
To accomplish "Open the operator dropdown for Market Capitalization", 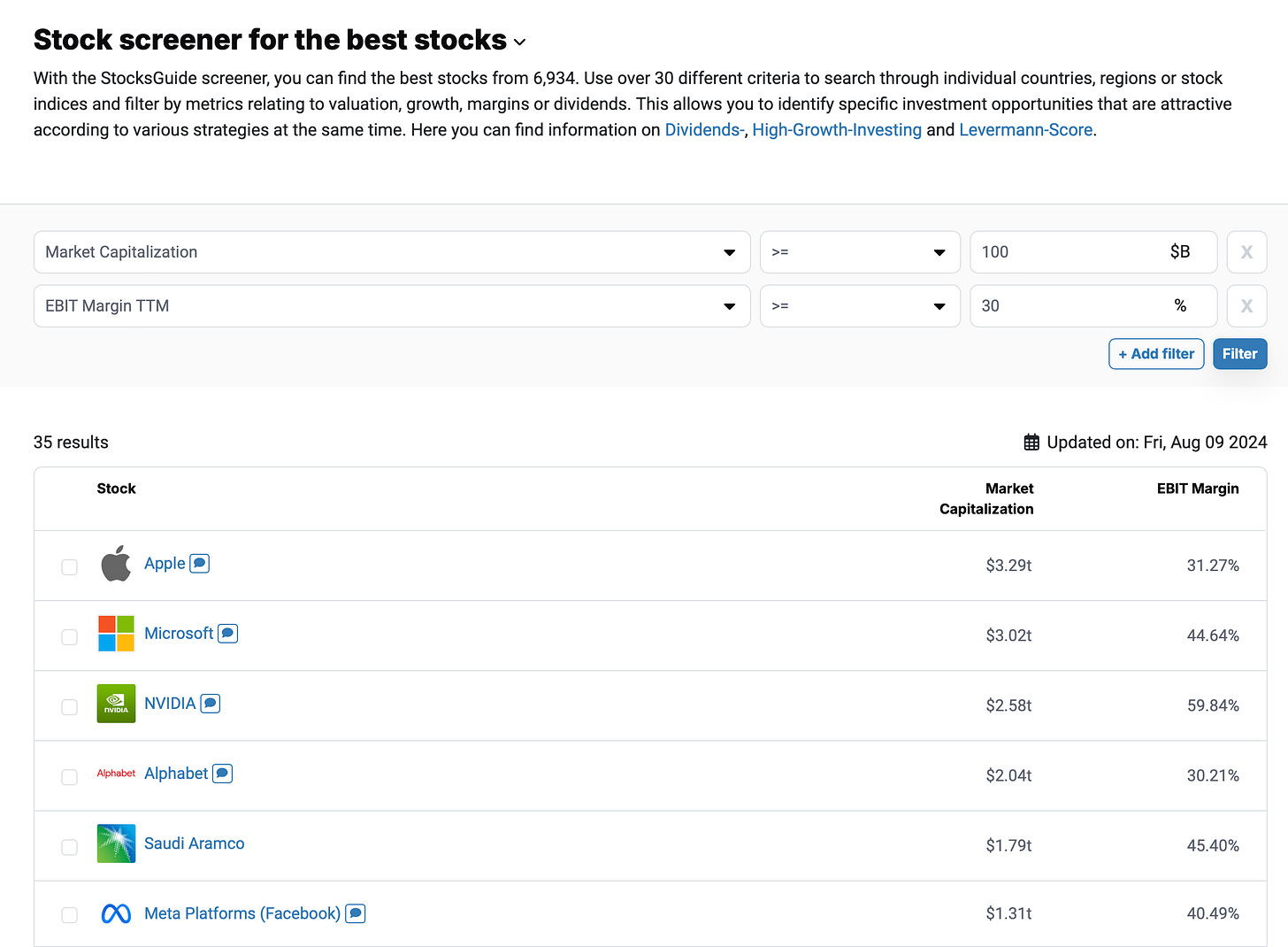I will [x=860, y=252].
